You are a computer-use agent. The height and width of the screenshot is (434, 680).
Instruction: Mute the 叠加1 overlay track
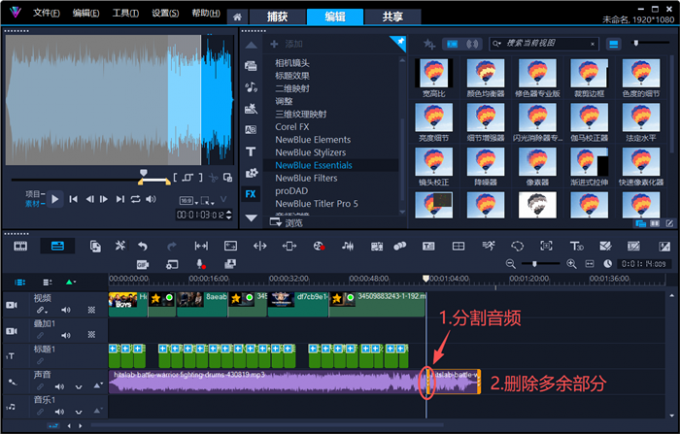coord(66,336)
